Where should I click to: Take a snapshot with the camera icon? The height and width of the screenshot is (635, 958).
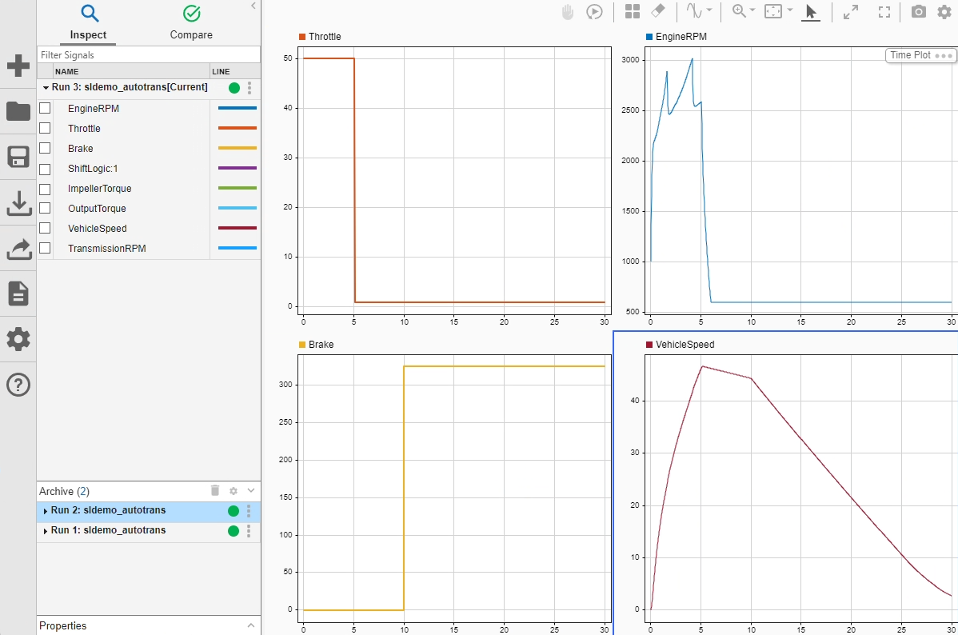pos(918,12)
